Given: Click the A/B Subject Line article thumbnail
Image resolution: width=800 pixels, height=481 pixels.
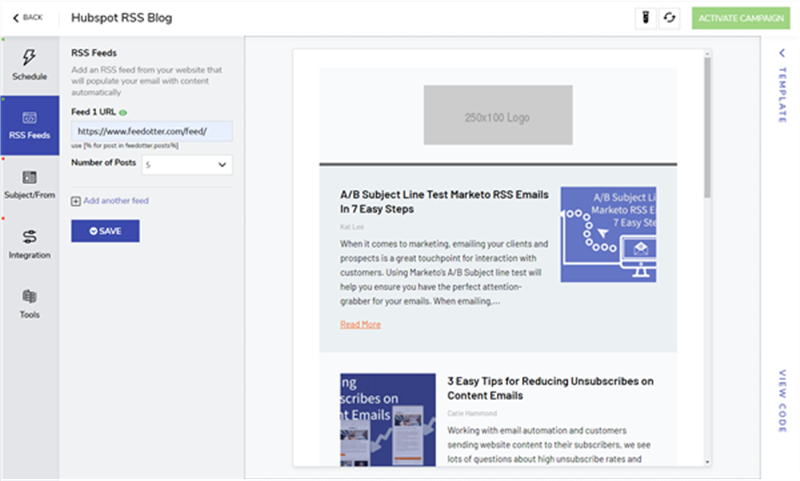Looking at the screenshot, I should click(608, 234).
